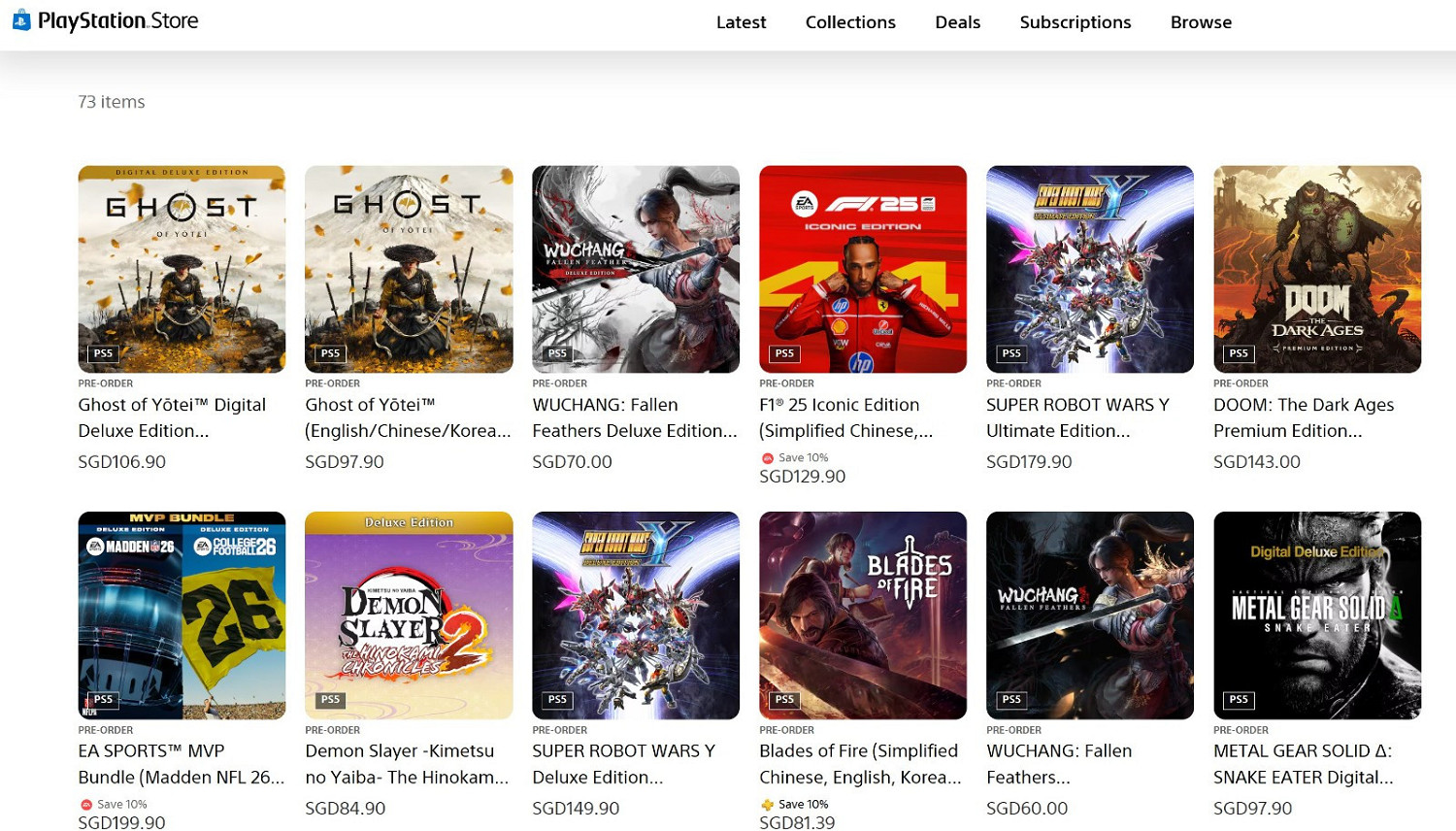Click PS Plus icon under Blades of Fire
Image resolution: width=1456 pixels, height=831 pixels.
[x=767, y=805]
